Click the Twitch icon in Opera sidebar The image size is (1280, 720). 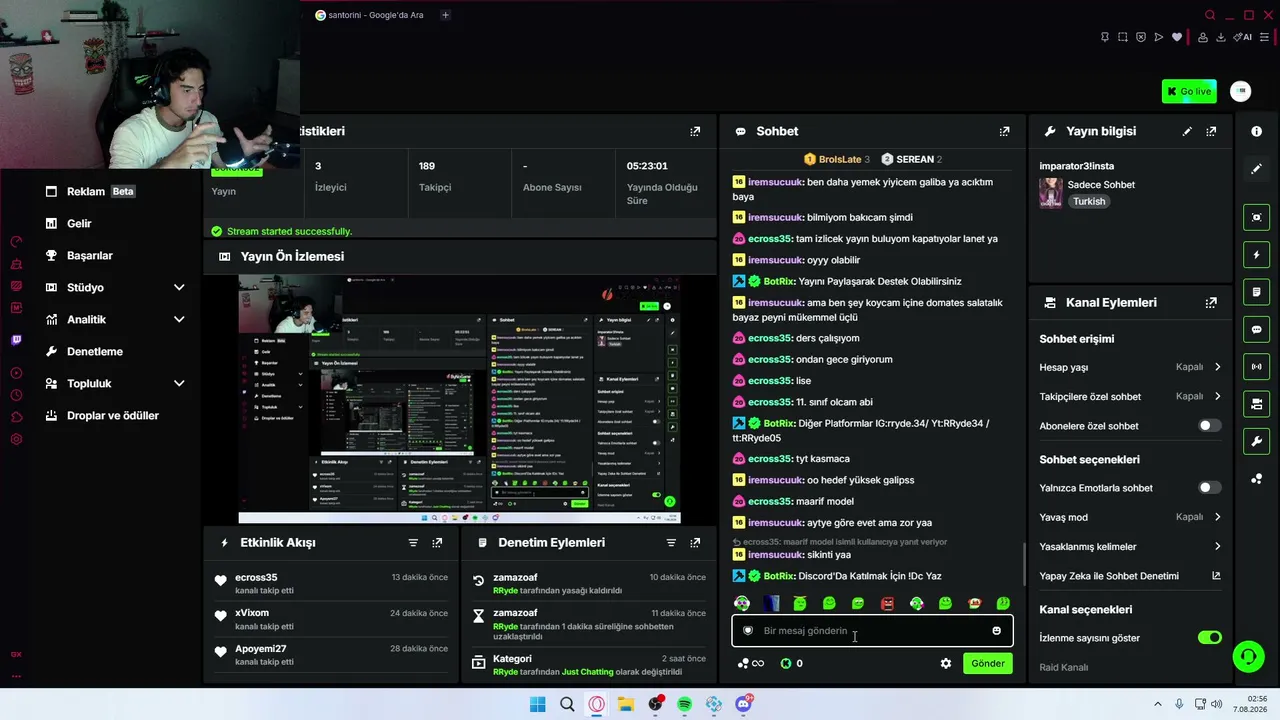click(x=16, y=340)
